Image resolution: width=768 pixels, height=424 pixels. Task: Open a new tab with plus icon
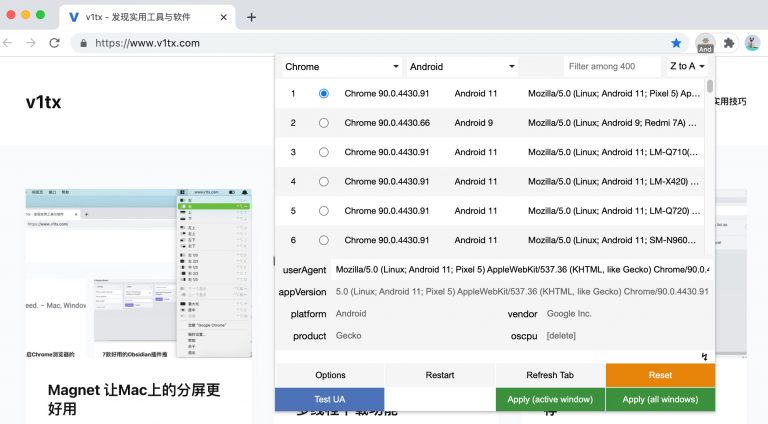tap(251, 17)
